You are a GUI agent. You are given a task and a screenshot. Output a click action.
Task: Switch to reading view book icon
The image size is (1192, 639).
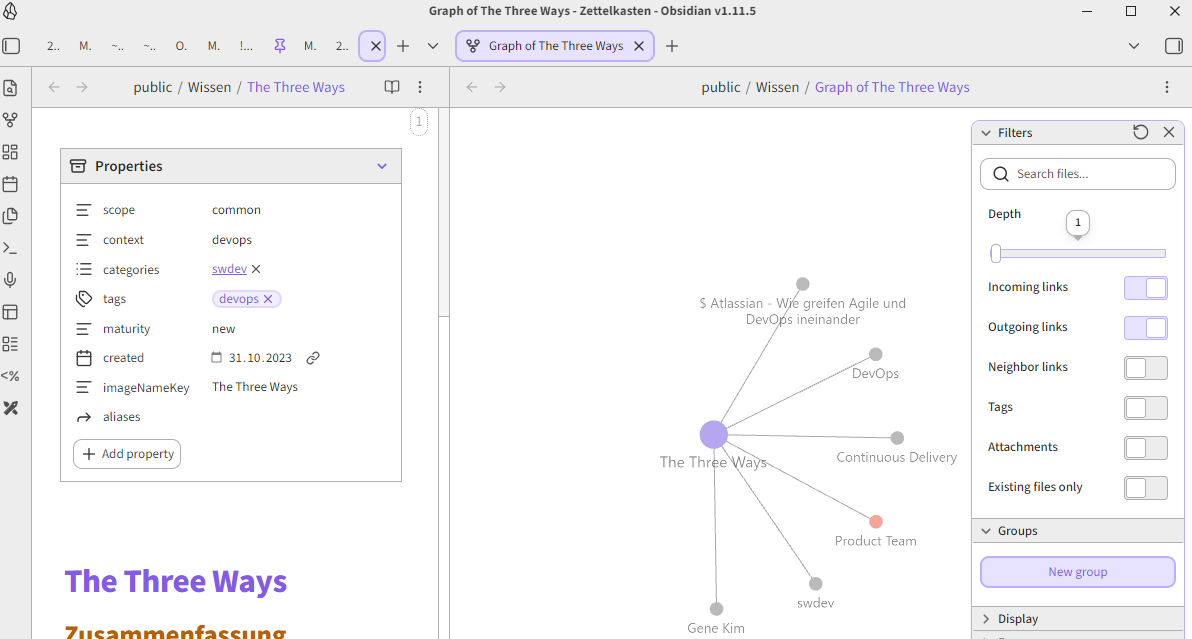[392, 87]
